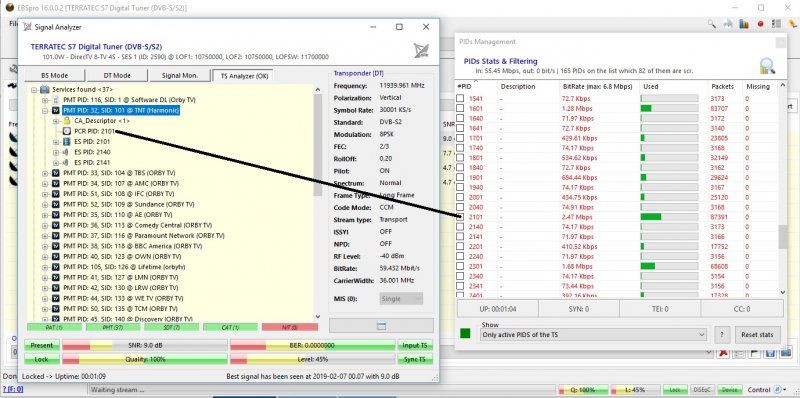Click the green square color indicator
The height and width of the screenshot is (398, 800).
(x=465, y=334)
